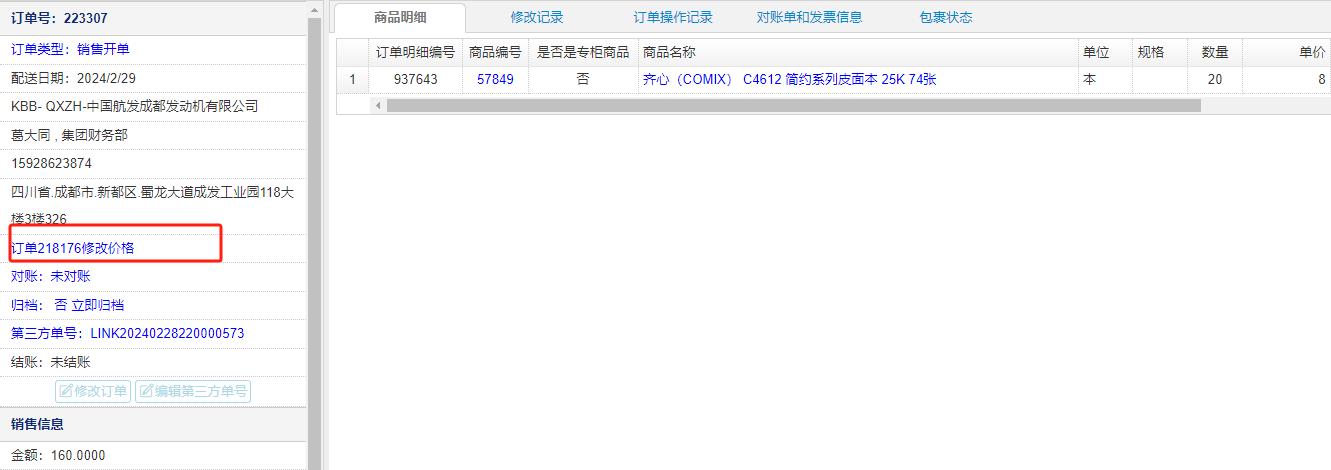Select the unit cell 本
Image resolution: width=1331 pixels, height=470 pixels.
point(1105,79)
